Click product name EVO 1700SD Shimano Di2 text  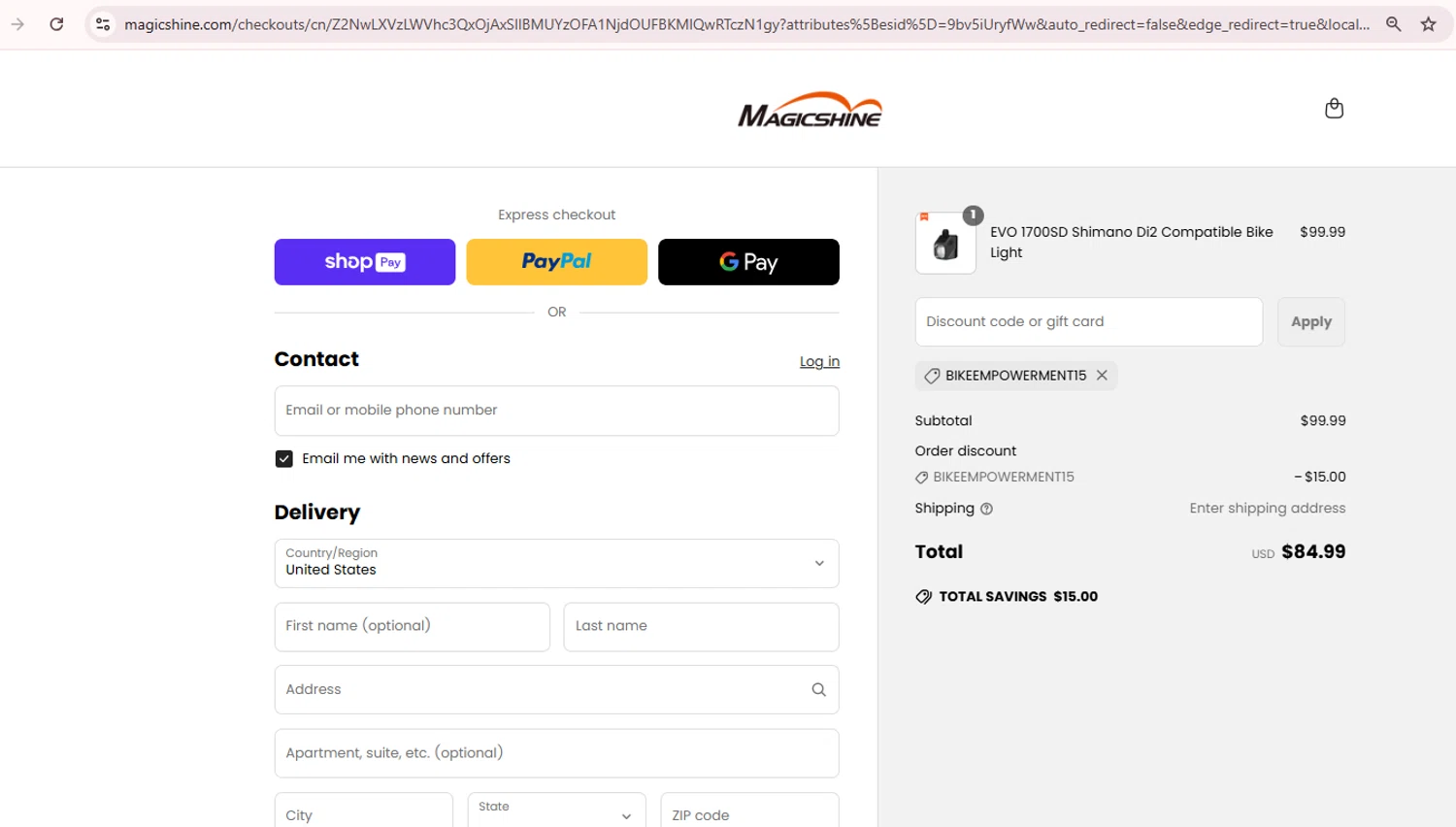point(1132,242)
